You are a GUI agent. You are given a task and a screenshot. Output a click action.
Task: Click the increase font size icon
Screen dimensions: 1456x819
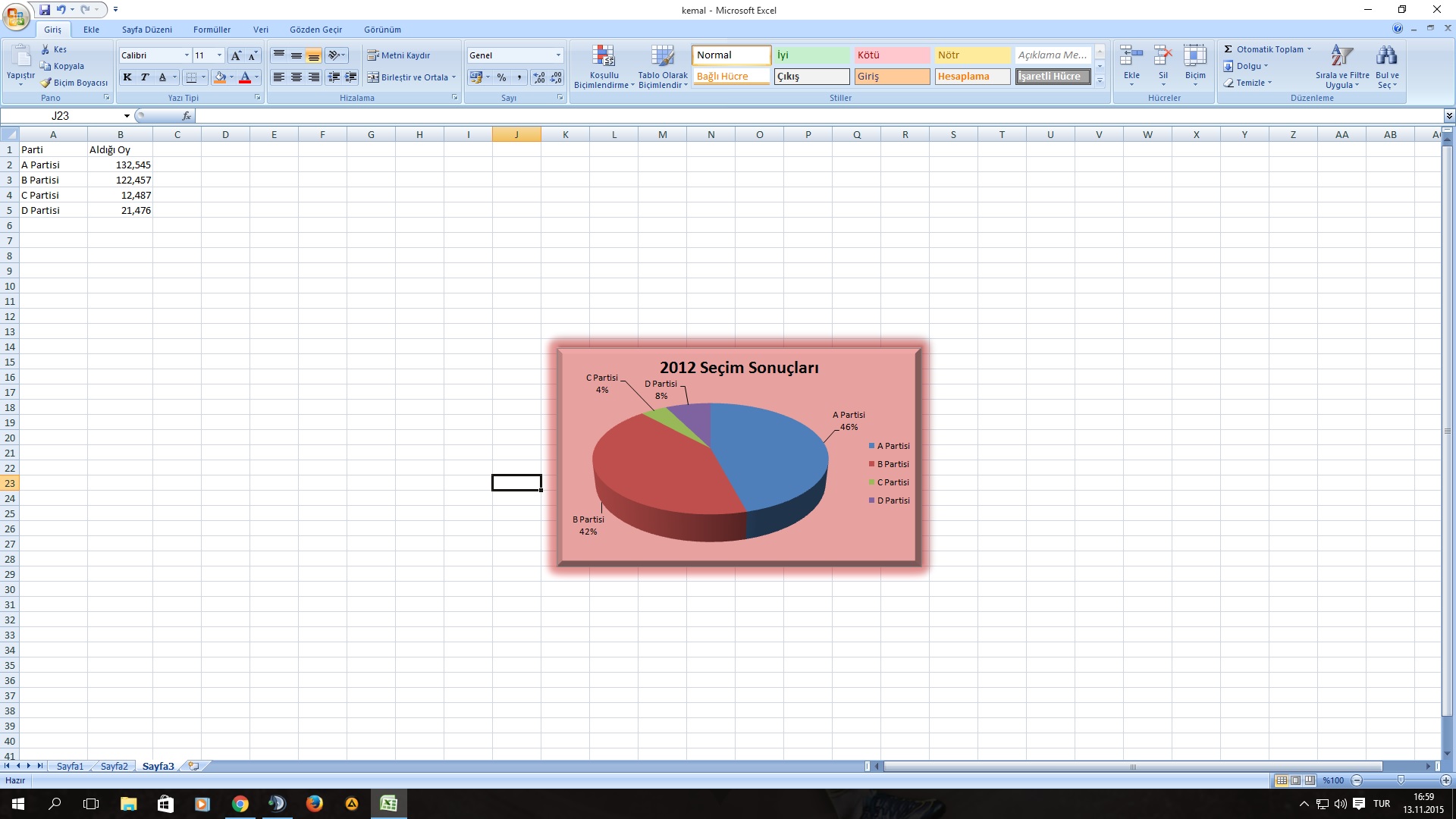[x=236, y=55]
